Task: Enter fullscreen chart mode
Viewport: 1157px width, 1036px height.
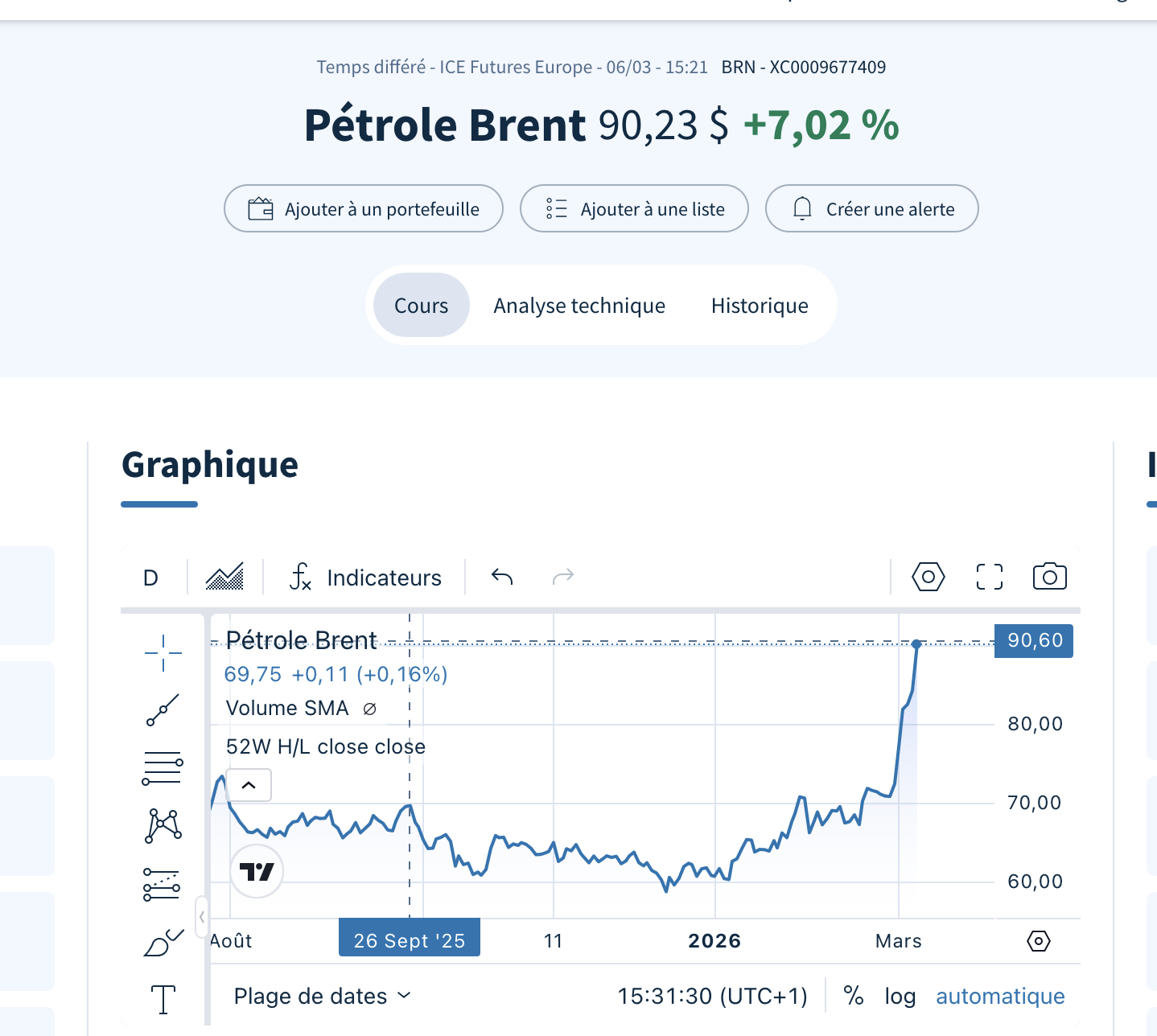Action: (x=989, y=577)
